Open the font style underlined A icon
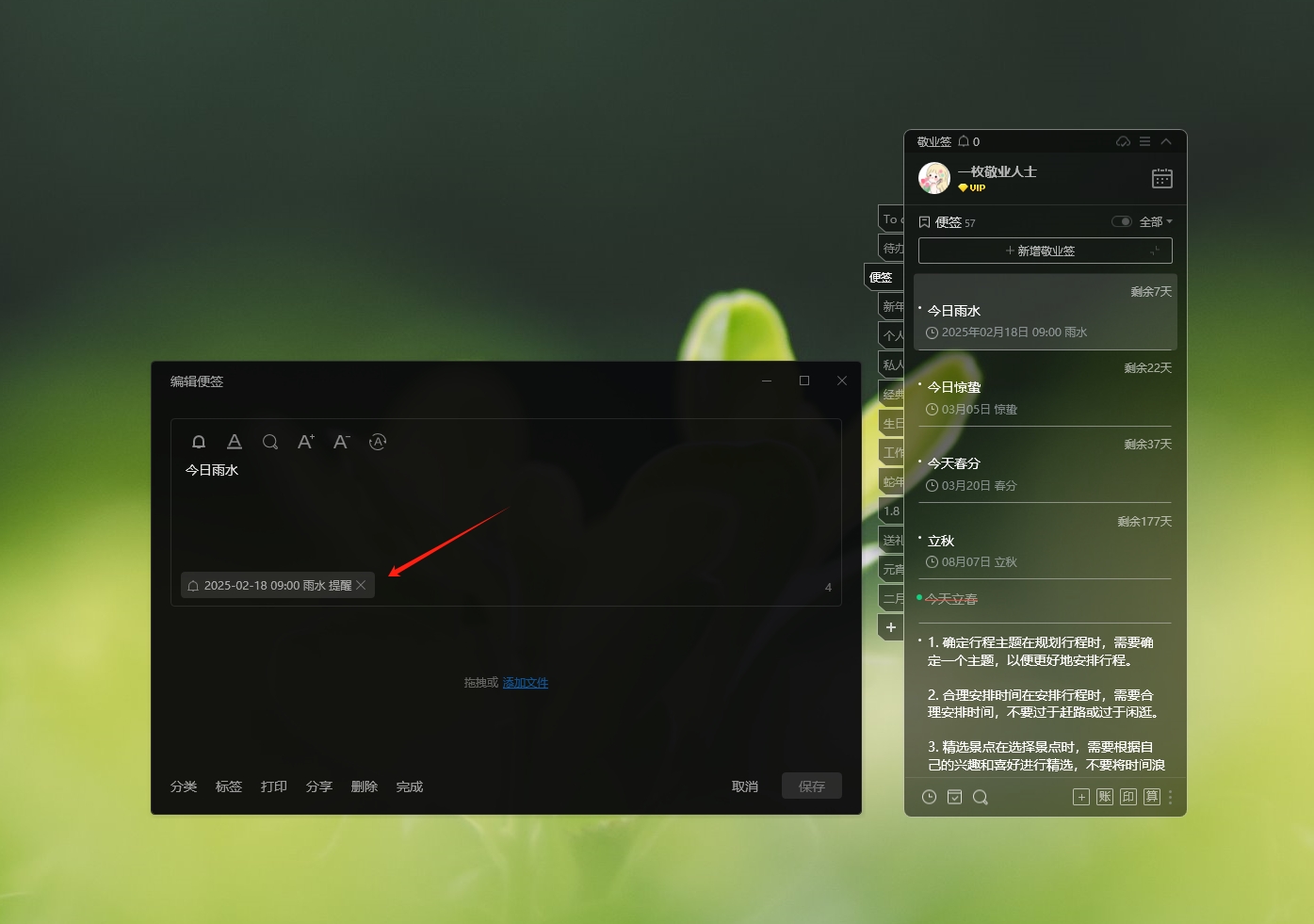Screen dimensions: 1314x924 [x=235, y=442]
